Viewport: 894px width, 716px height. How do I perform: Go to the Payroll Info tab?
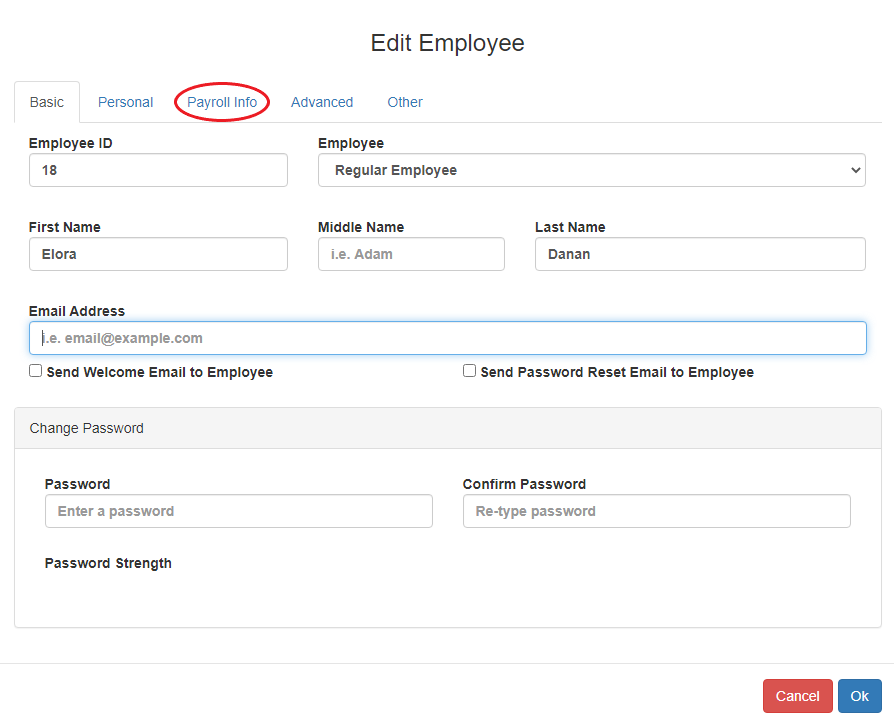[222, 102]
